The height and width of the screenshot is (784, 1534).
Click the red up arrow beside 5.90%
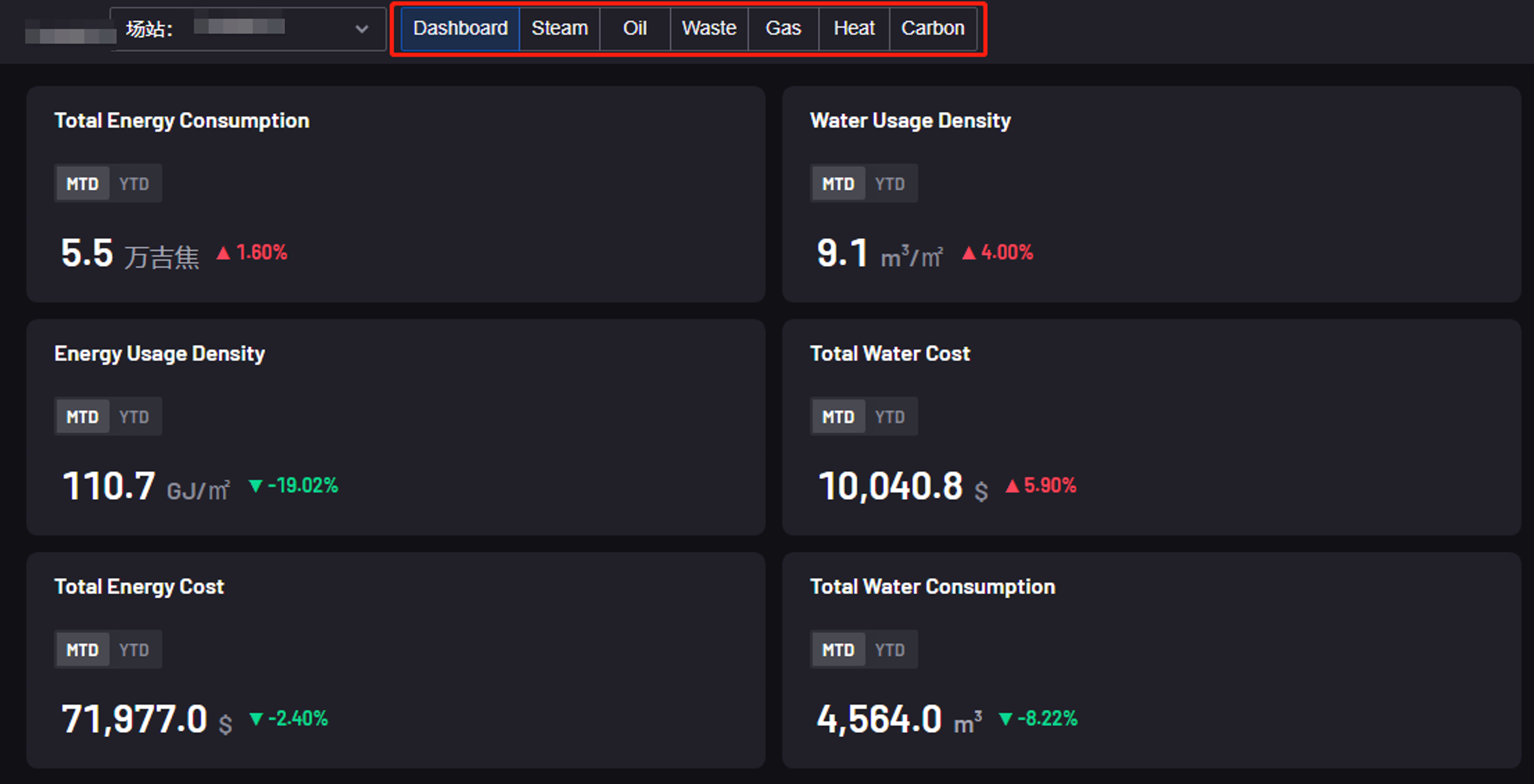(1012, 486)
